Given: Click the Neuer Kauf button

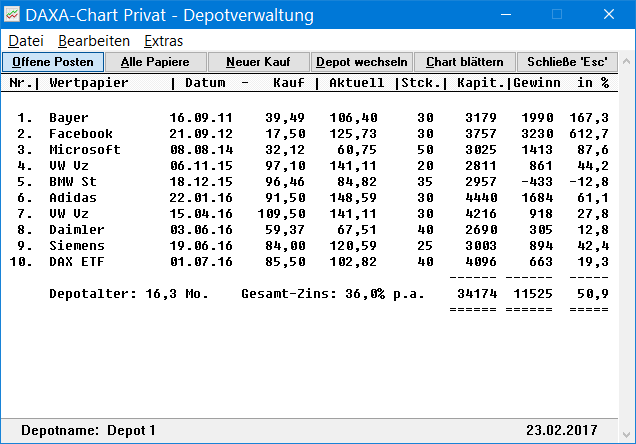Looking at the screenshot, I should coord(258,62).
